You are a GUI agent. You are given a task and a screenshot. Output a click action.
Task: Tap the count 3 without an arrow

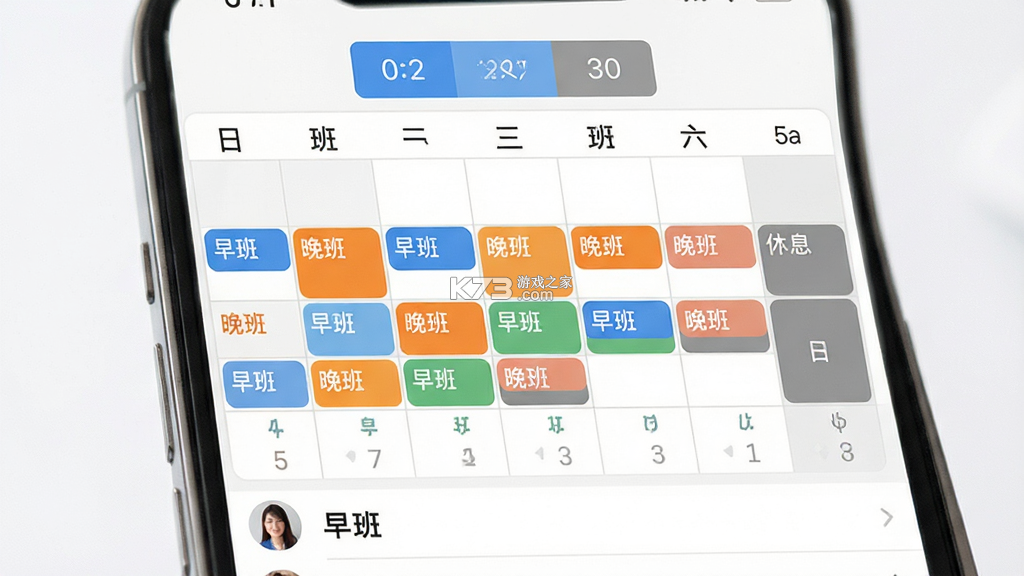[658, 455]
